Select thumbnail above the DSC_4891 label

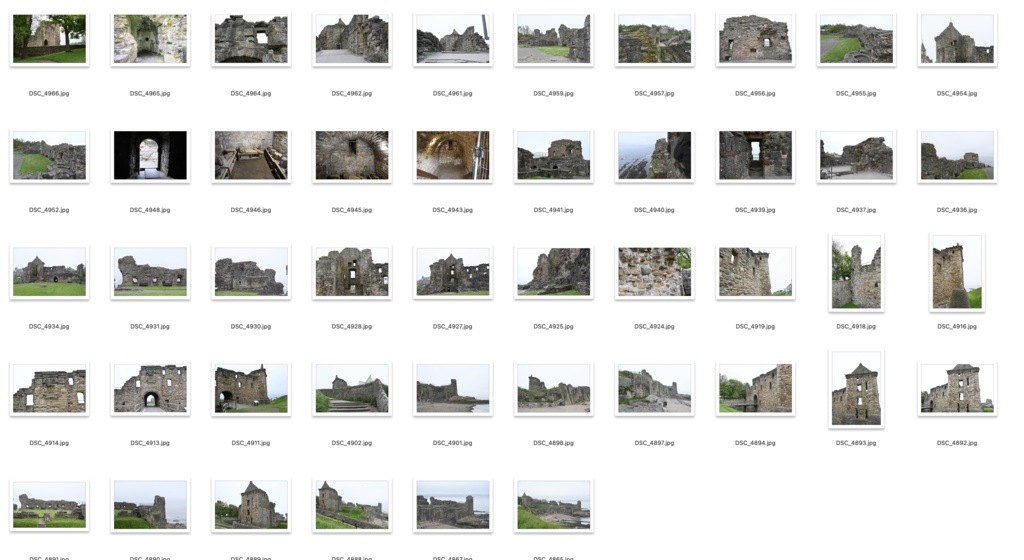coord(49,505)
